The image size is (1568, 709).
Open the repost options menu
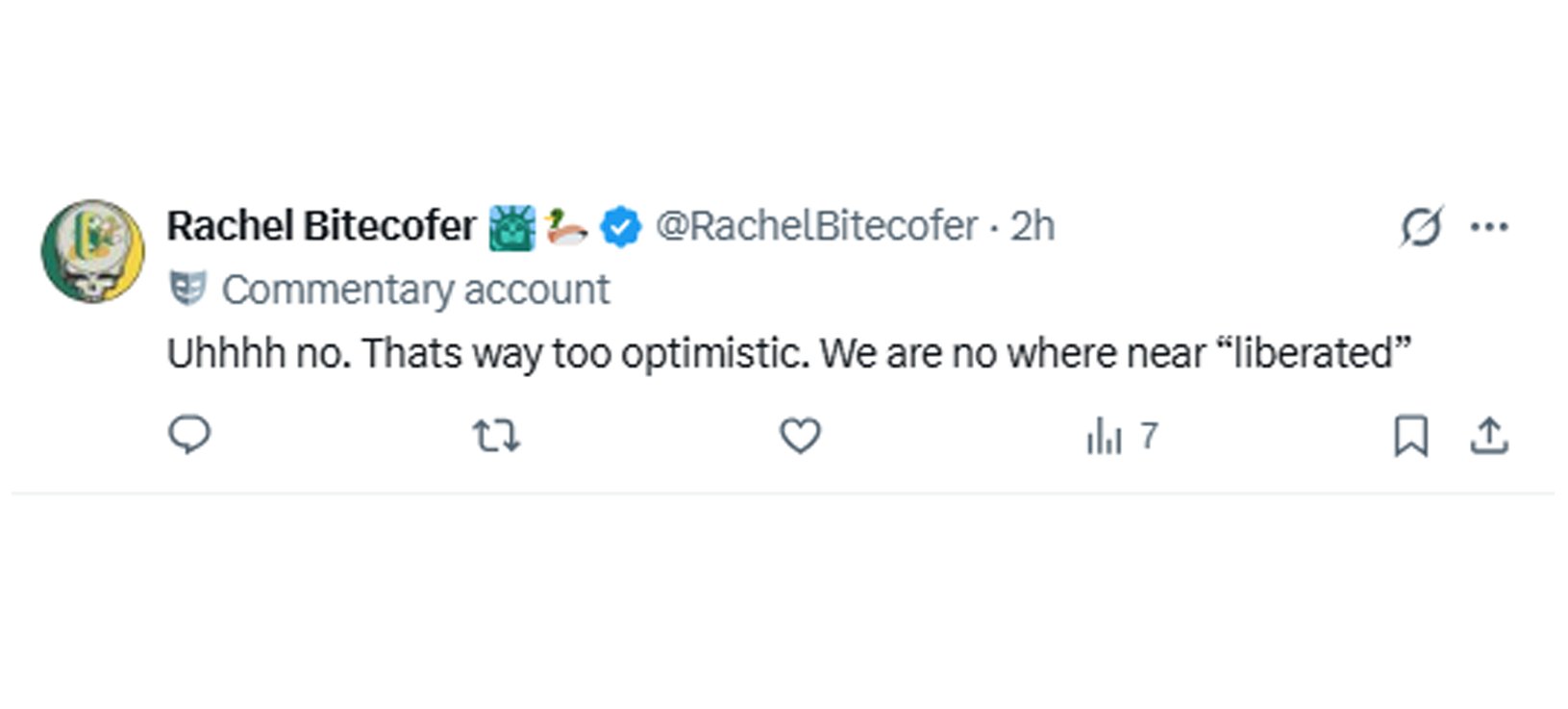[x=496, y=436]
